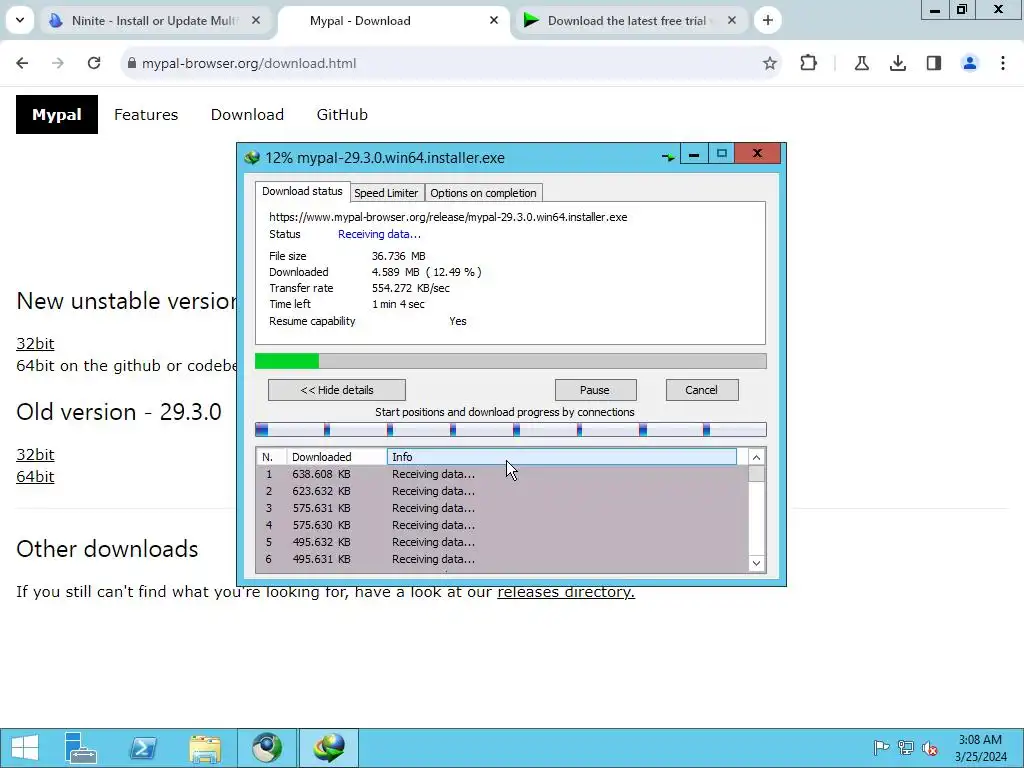Open Chrome three-dot menu

[x=1003, y=63]
